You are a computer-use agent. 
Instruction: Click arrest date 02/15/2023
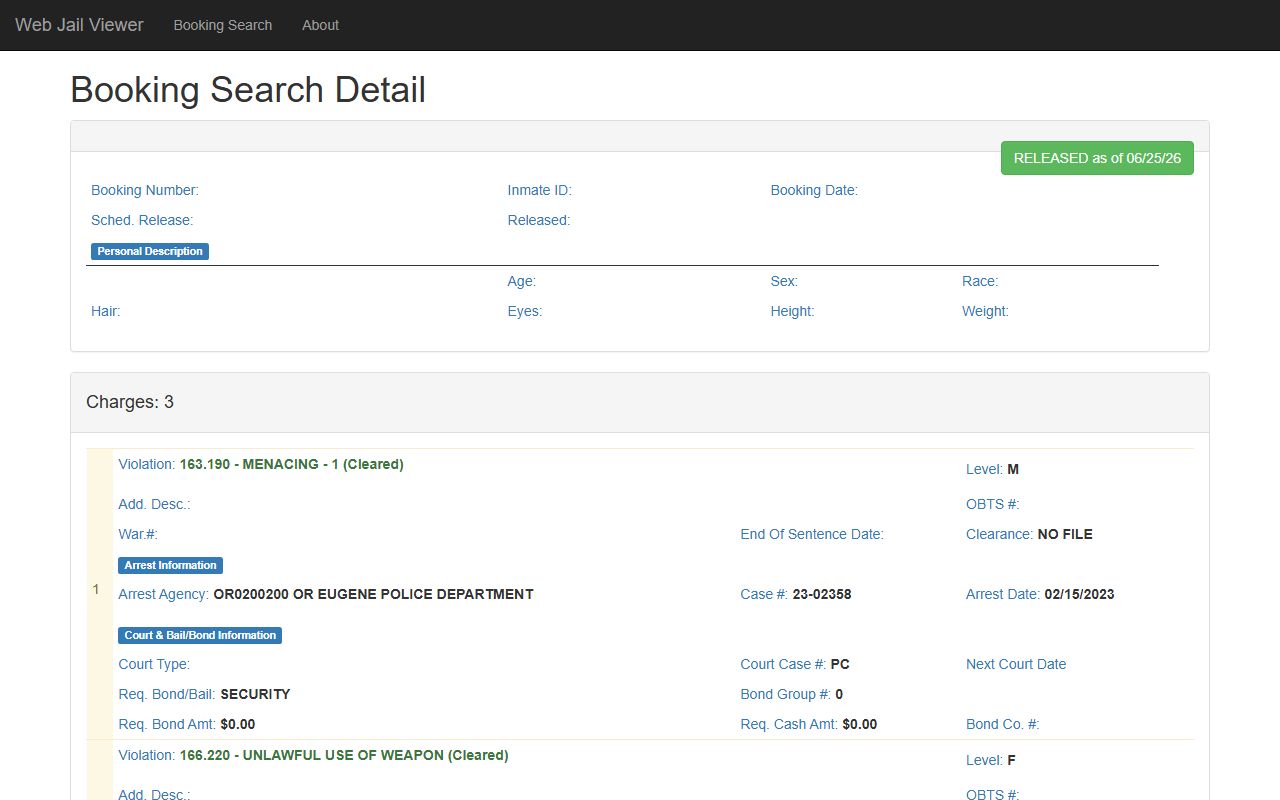pyautogui.click(x=1079, y=594)
